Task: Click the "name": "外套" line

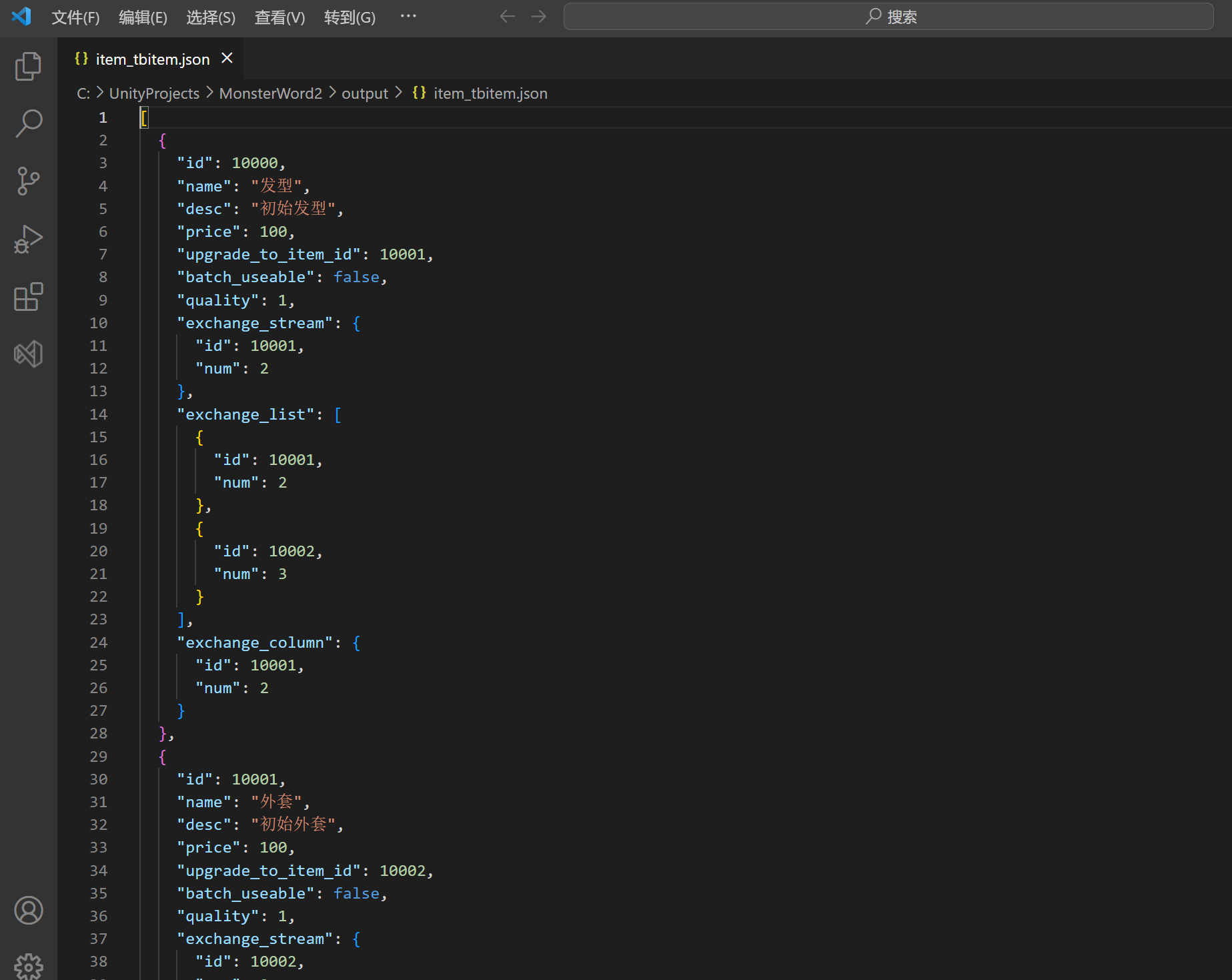Action: [243, 802]
